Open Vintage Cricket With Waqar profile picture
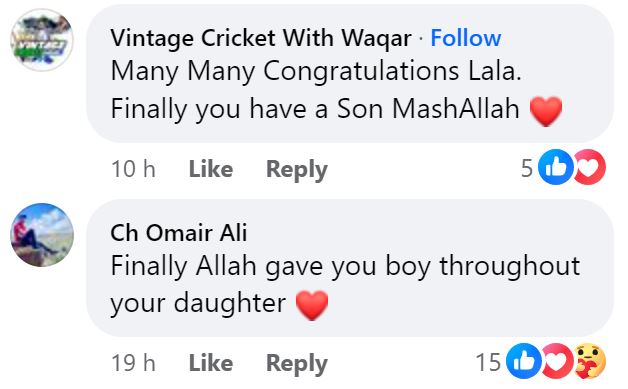628x389 pixels. [x=42, y=40]
